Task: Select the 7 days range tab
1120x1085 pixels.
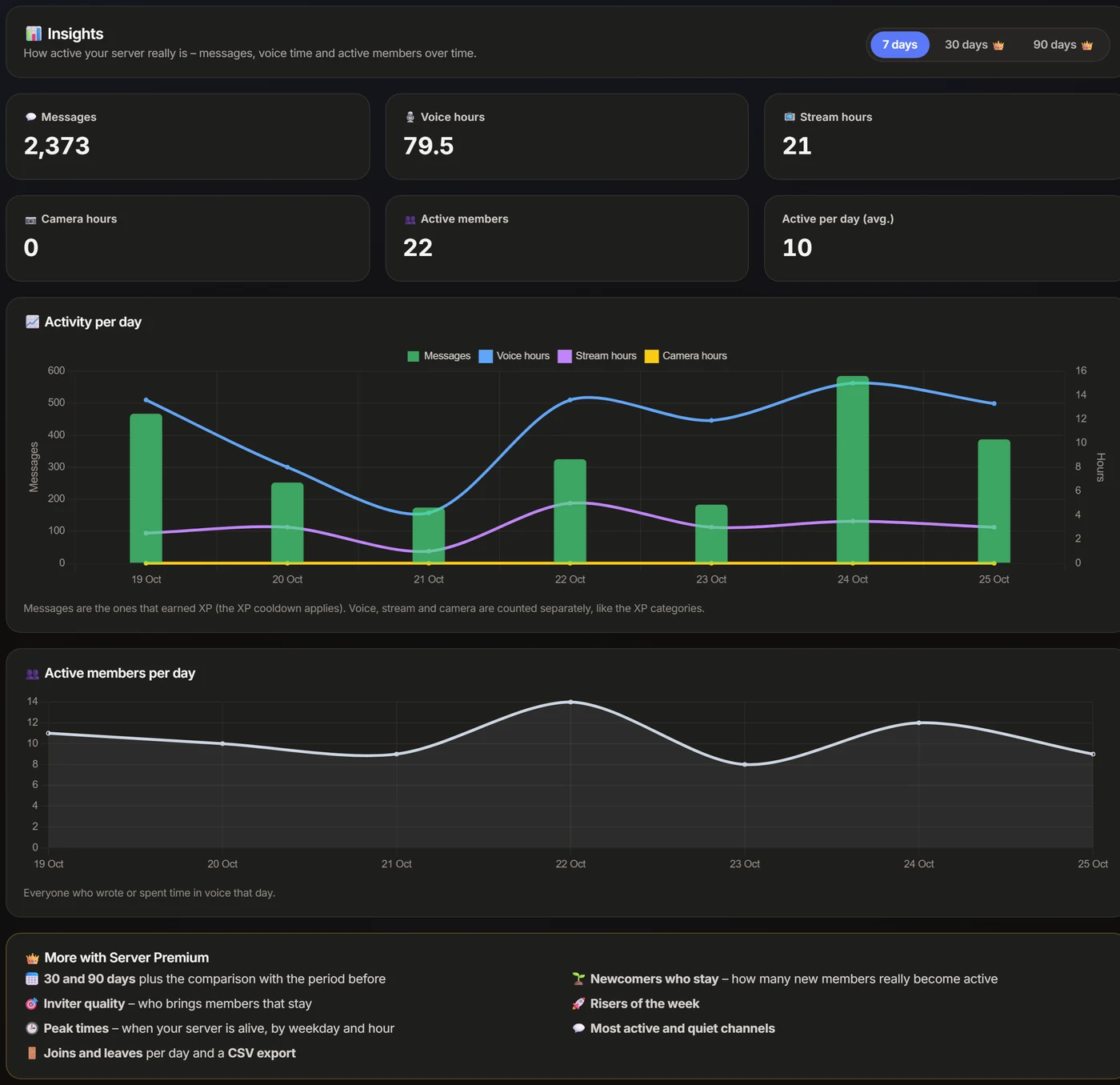Action: click(899, 45)
